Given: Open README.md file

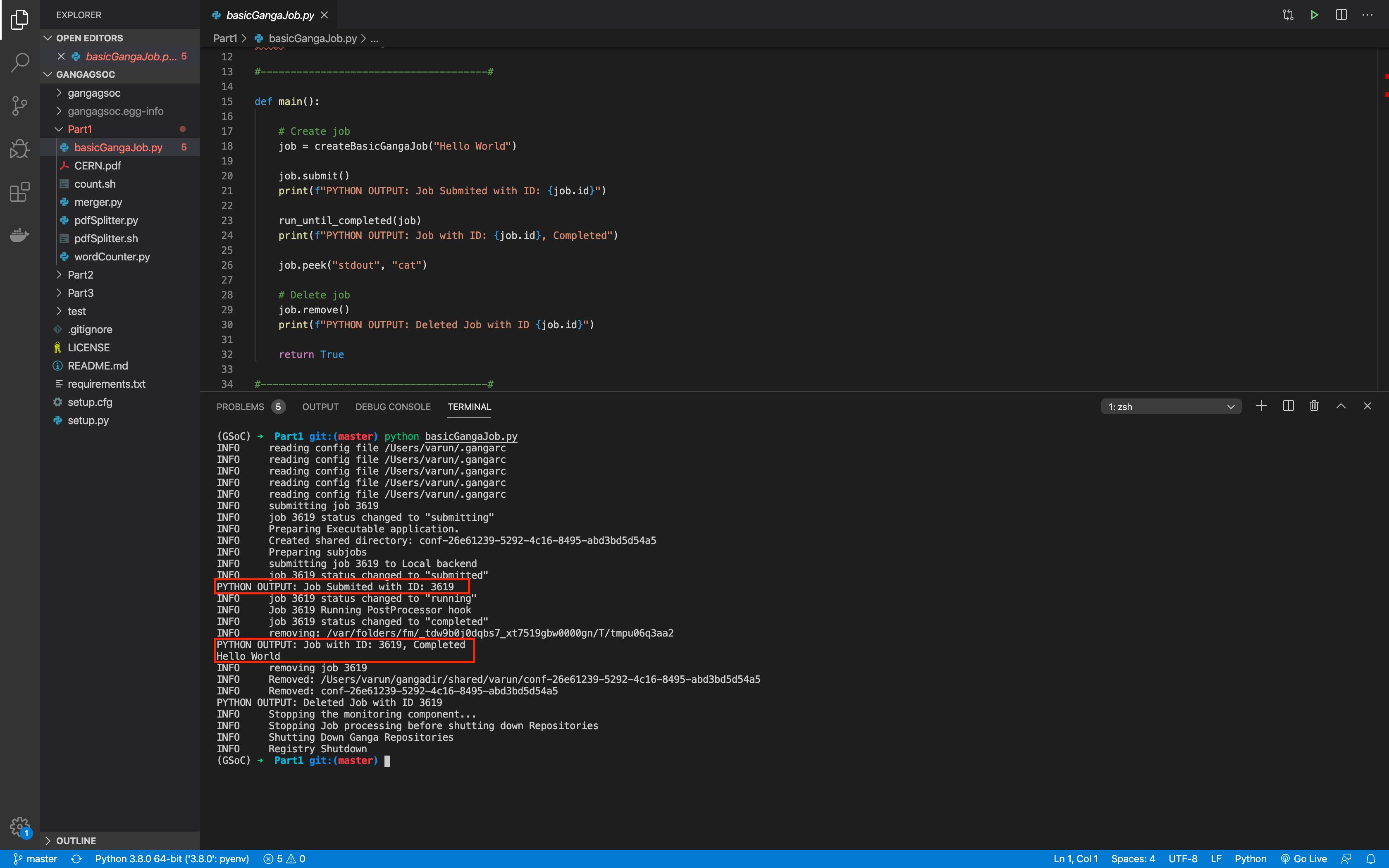Looking at the screenshot, I should 119,366.
